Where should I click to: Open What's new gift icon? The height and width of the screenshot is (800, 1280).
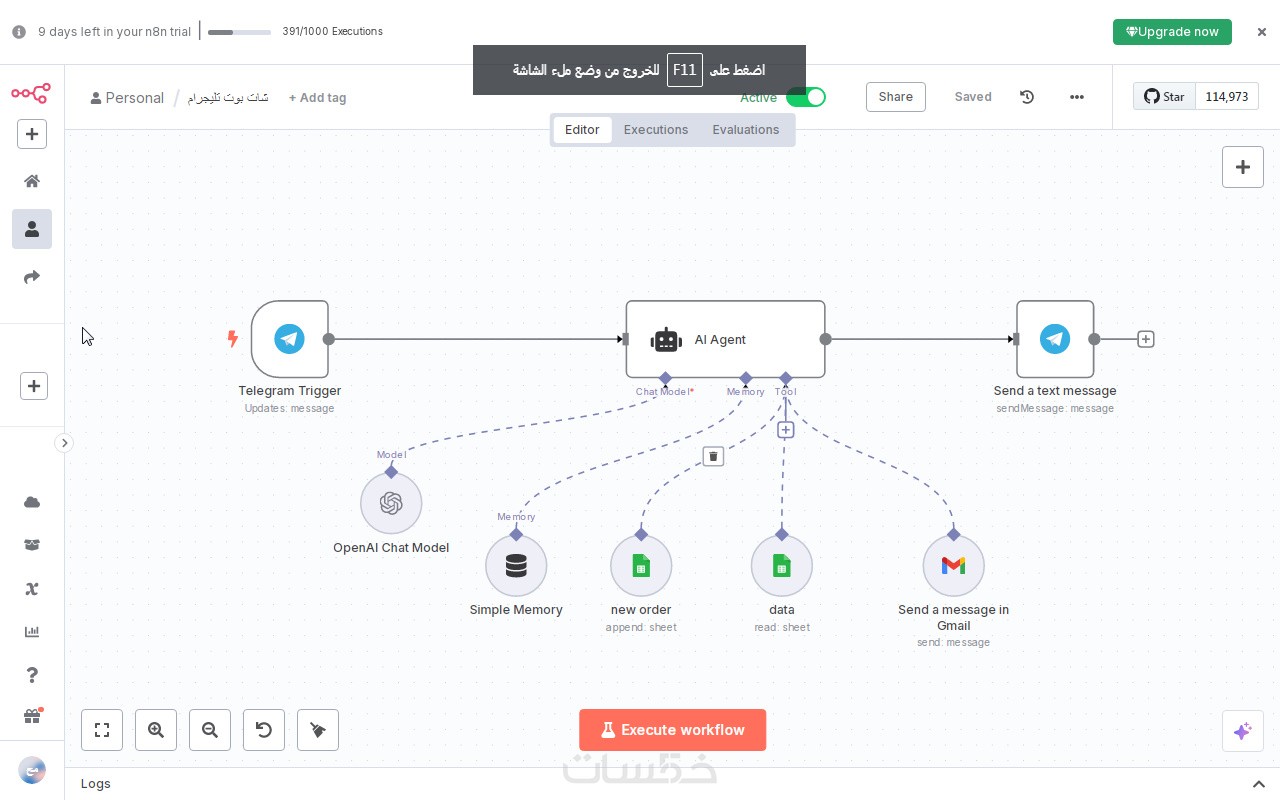[32, 716]
